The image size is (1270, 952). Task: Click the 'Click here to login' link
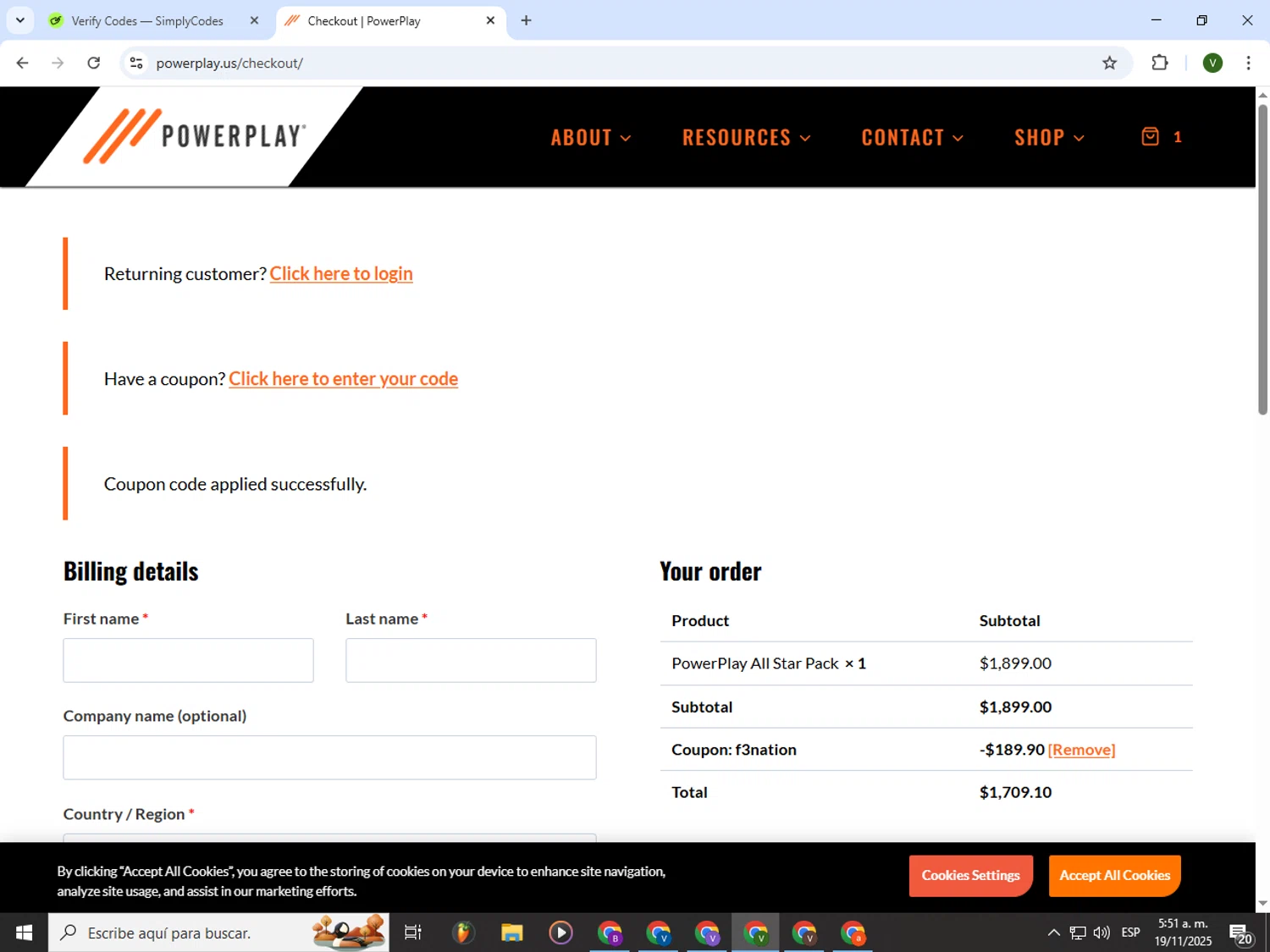coord(341,273)
